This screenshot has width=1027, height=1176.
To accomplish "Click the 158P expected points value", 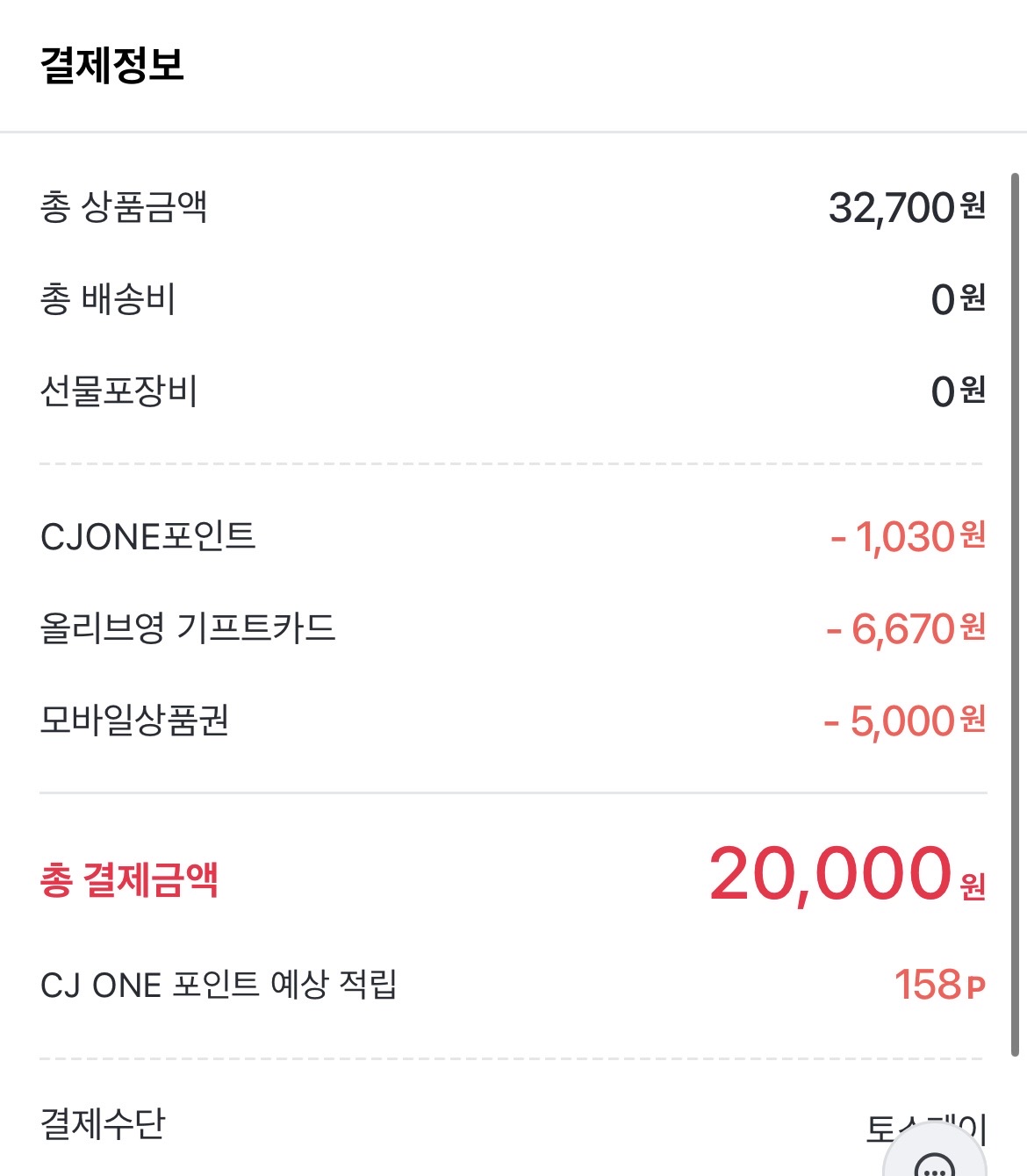I will pyautogui.click(x=939, y=985).
